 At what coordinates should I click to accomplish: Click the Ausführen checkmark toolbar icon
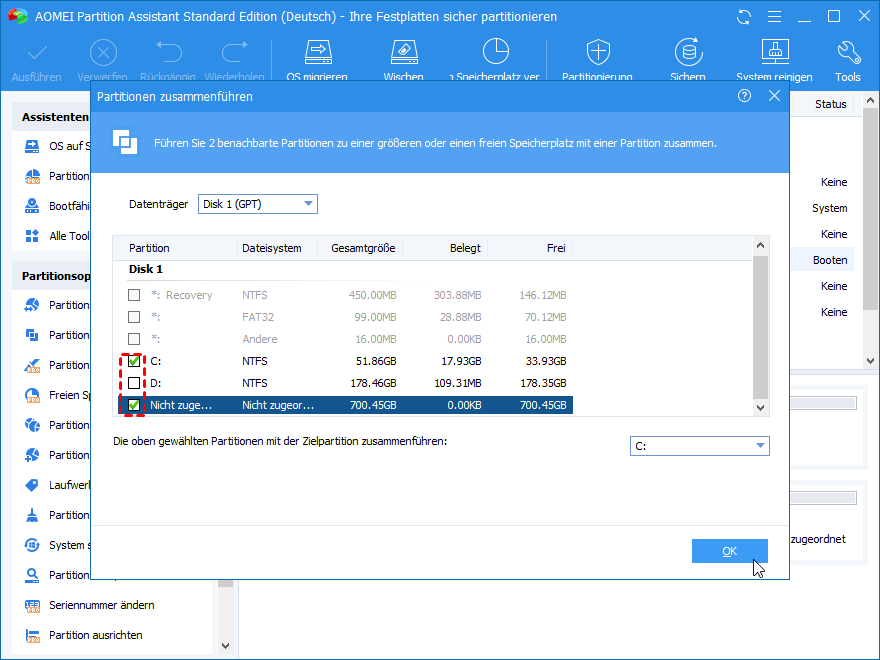[x=37, y=54]
